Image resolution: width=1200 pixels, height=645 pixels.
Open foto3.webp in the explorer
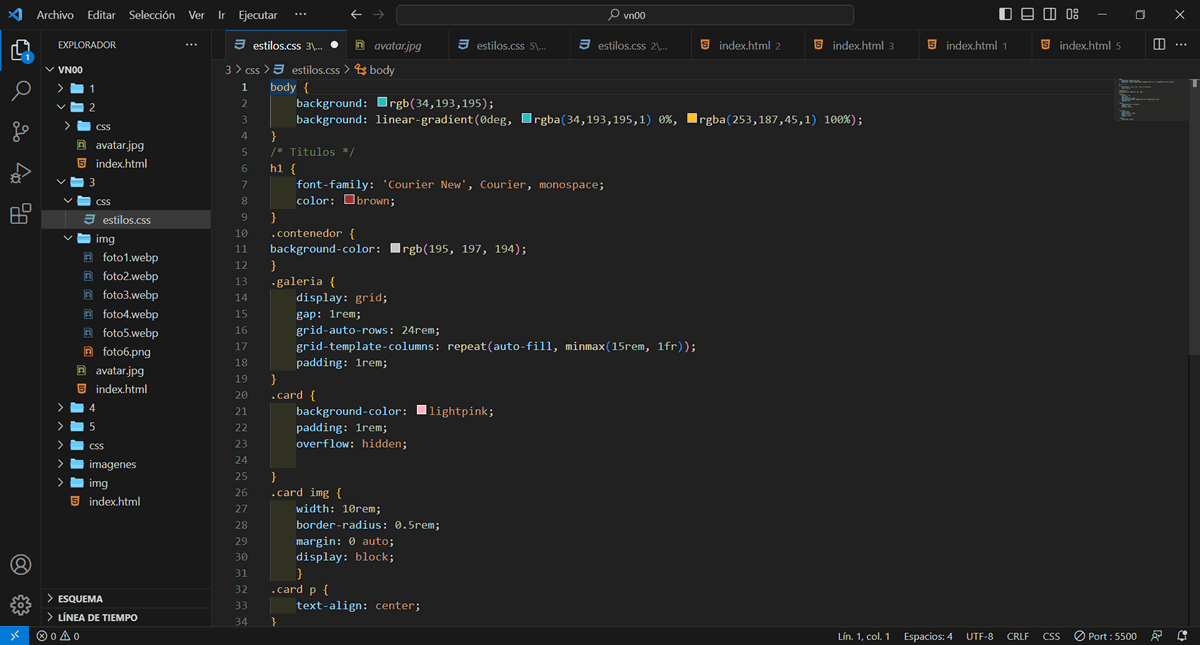point(130,295)
